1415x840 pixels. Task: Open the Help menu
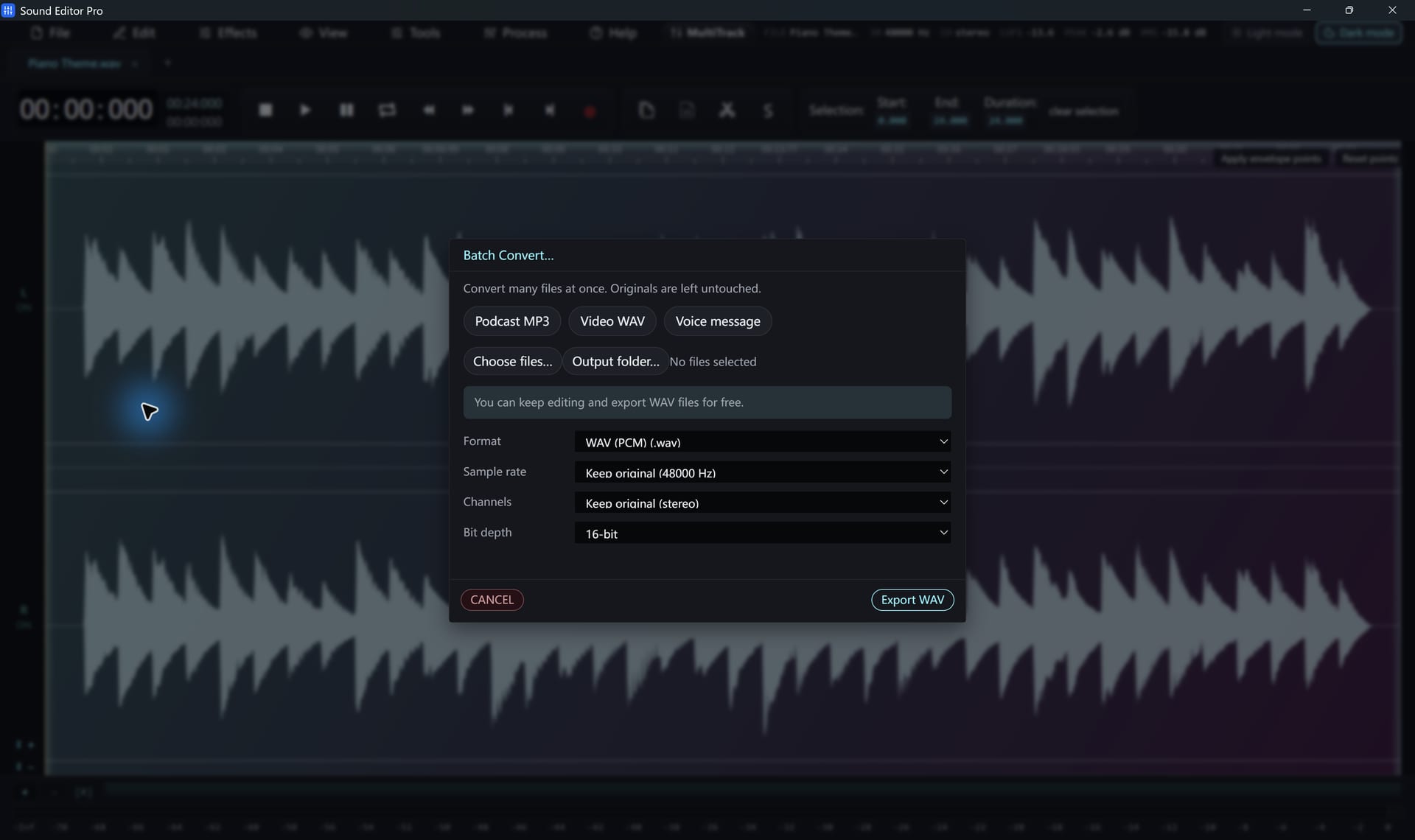click(613, 33)
